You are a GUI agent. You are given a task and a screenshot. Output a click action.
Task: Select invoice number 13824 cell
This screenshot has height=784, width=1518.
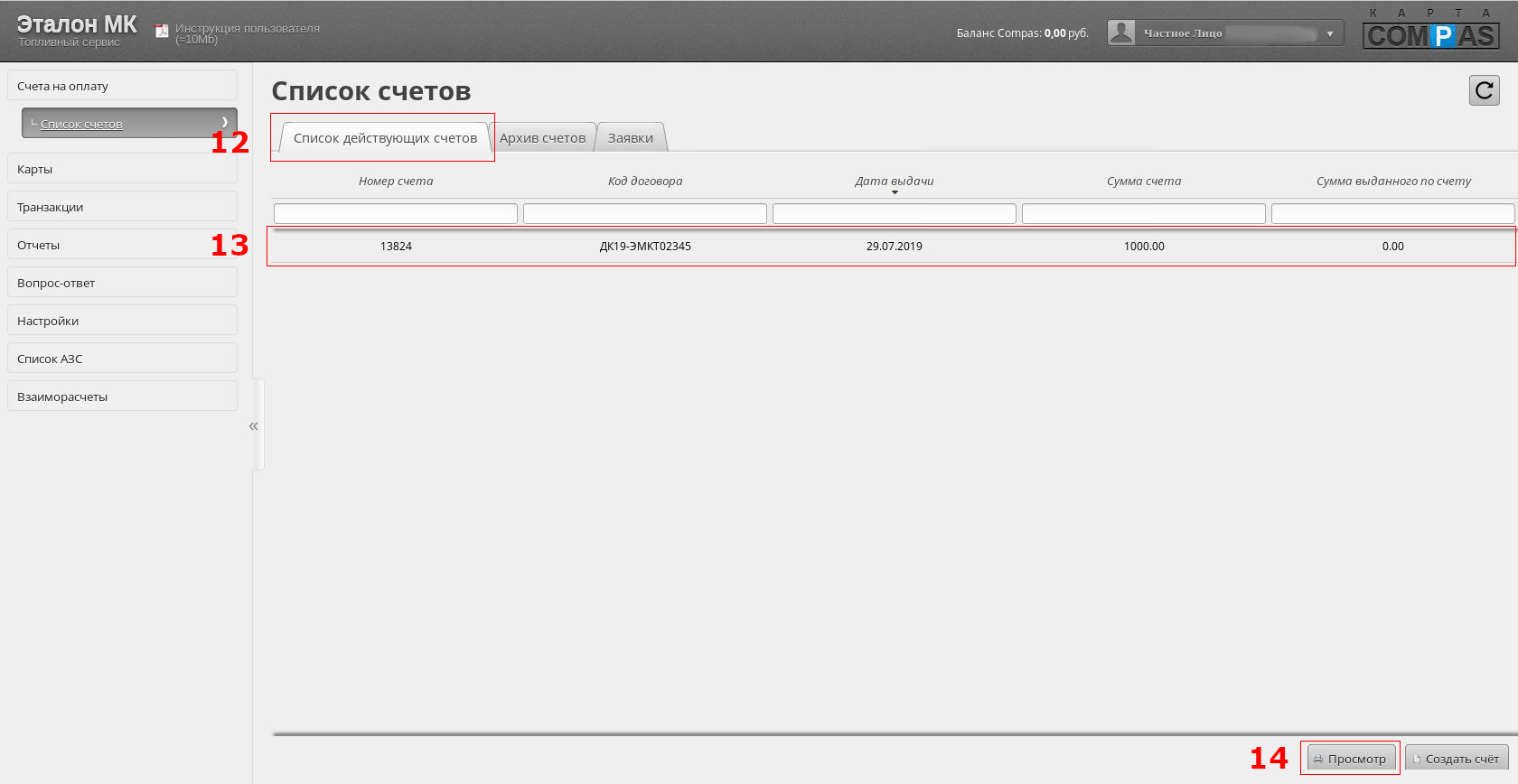(x=396, y=247)
